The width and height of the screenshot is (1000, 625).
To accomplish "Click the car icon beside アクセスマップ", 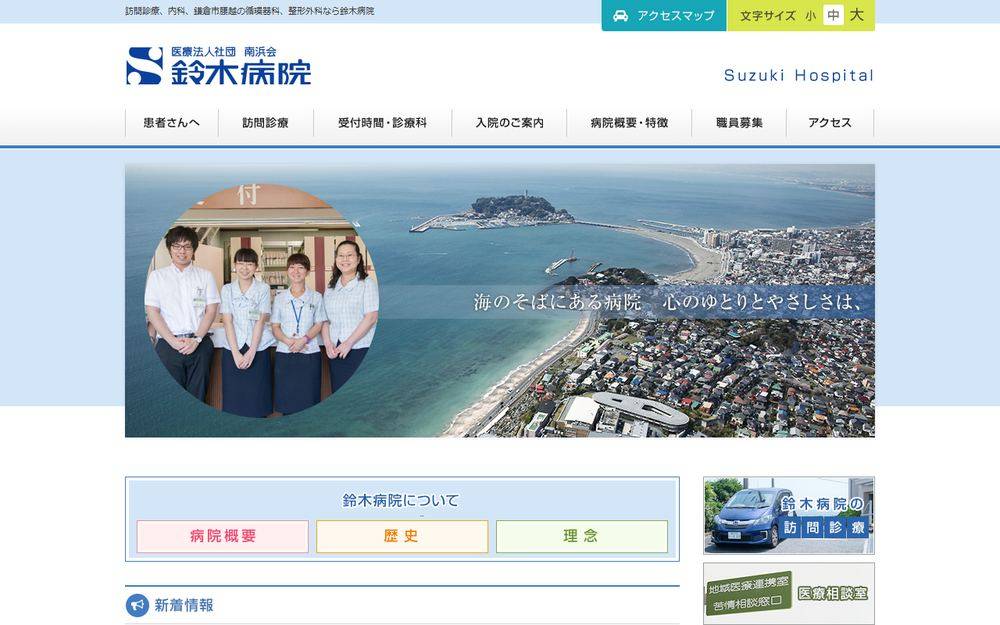I will (x=620, y=16).
